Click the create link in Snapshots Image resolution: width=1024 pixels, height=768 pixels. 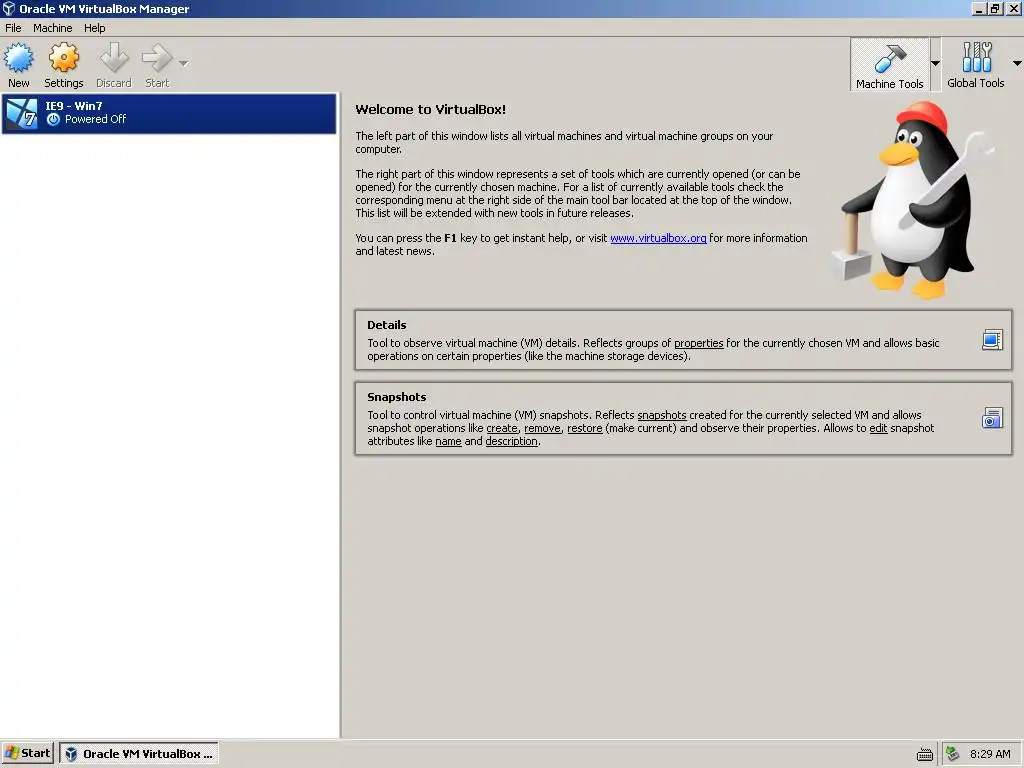502,428
